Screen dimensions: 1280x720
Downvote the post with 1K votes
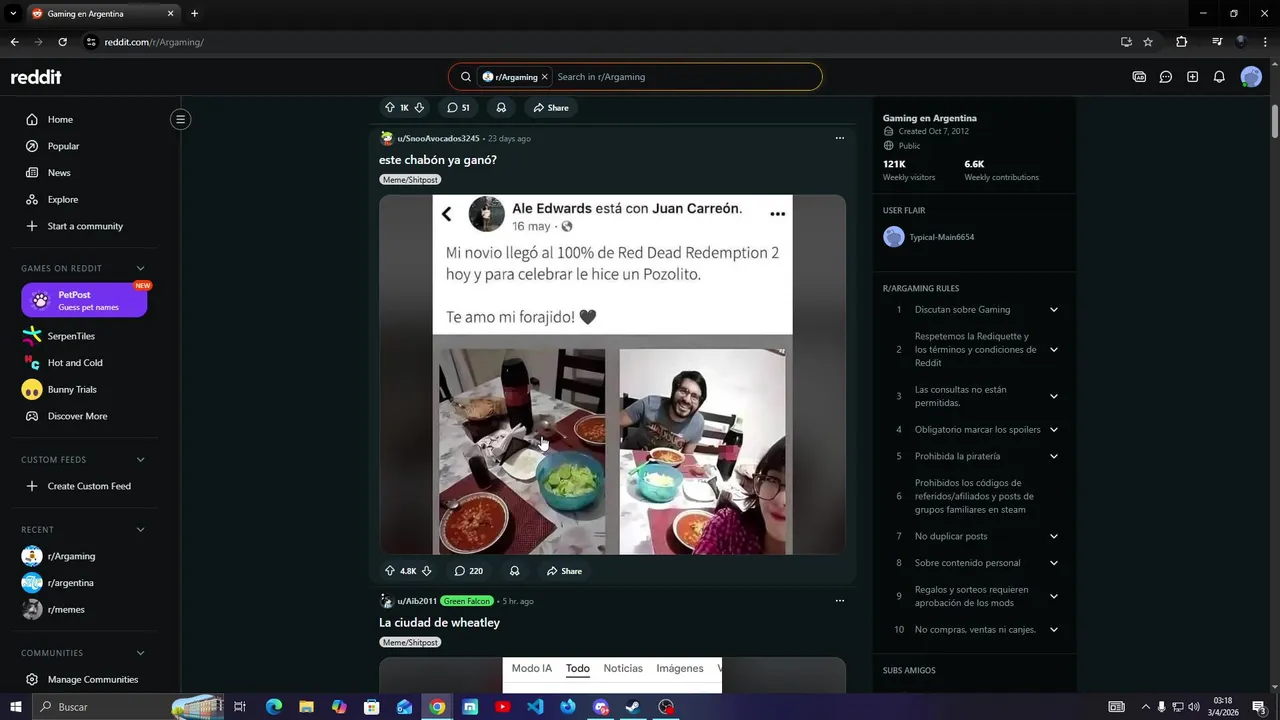pyautogui.click(x=419, y=107)
